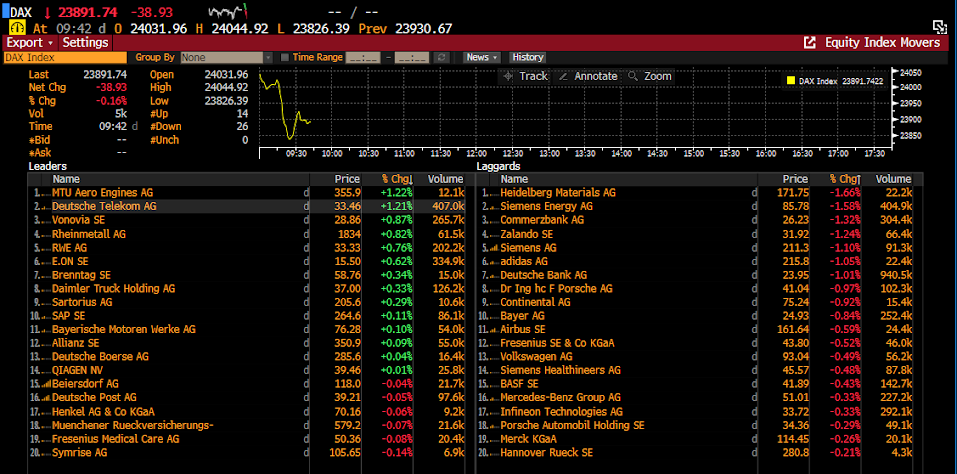957x474 pixels.
Task: Sort Laggards by Price column header
Action: coord(795,179)
